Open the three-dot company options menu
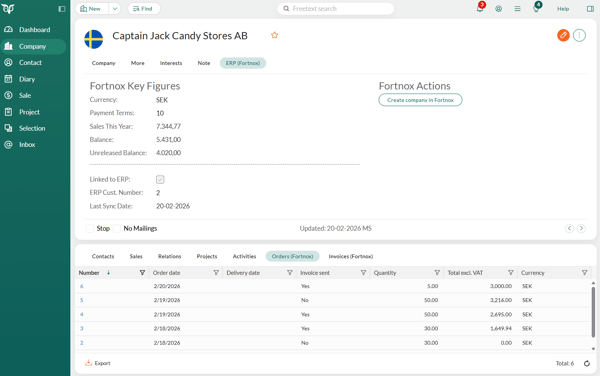The image size is (600, 376). click(579, 36)
